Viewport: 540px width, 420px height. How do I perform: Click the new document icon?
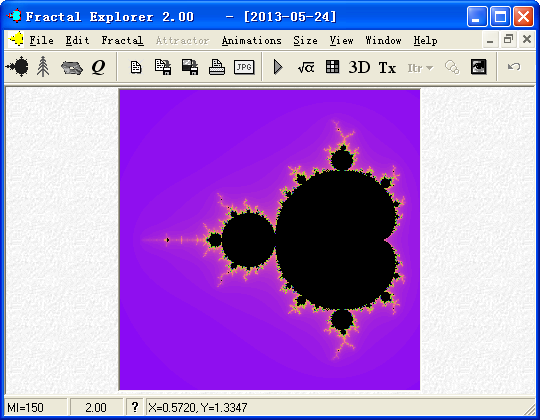point(136,67)
